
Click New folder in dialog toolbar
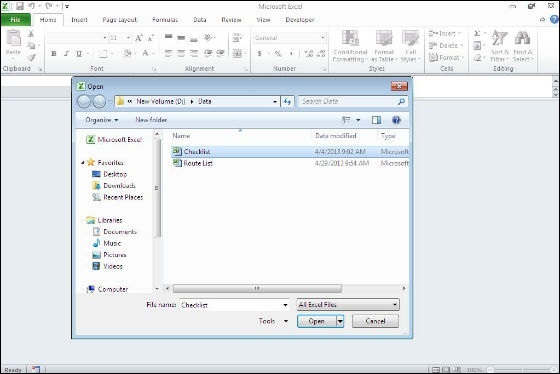coord(151,120)
